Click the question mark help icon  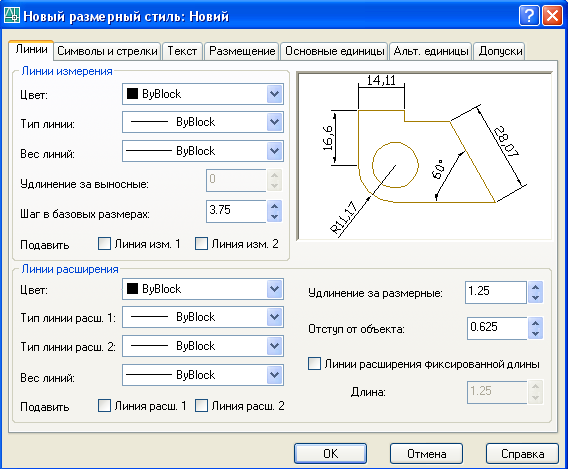pyautogui.click(x=529, y=16)
